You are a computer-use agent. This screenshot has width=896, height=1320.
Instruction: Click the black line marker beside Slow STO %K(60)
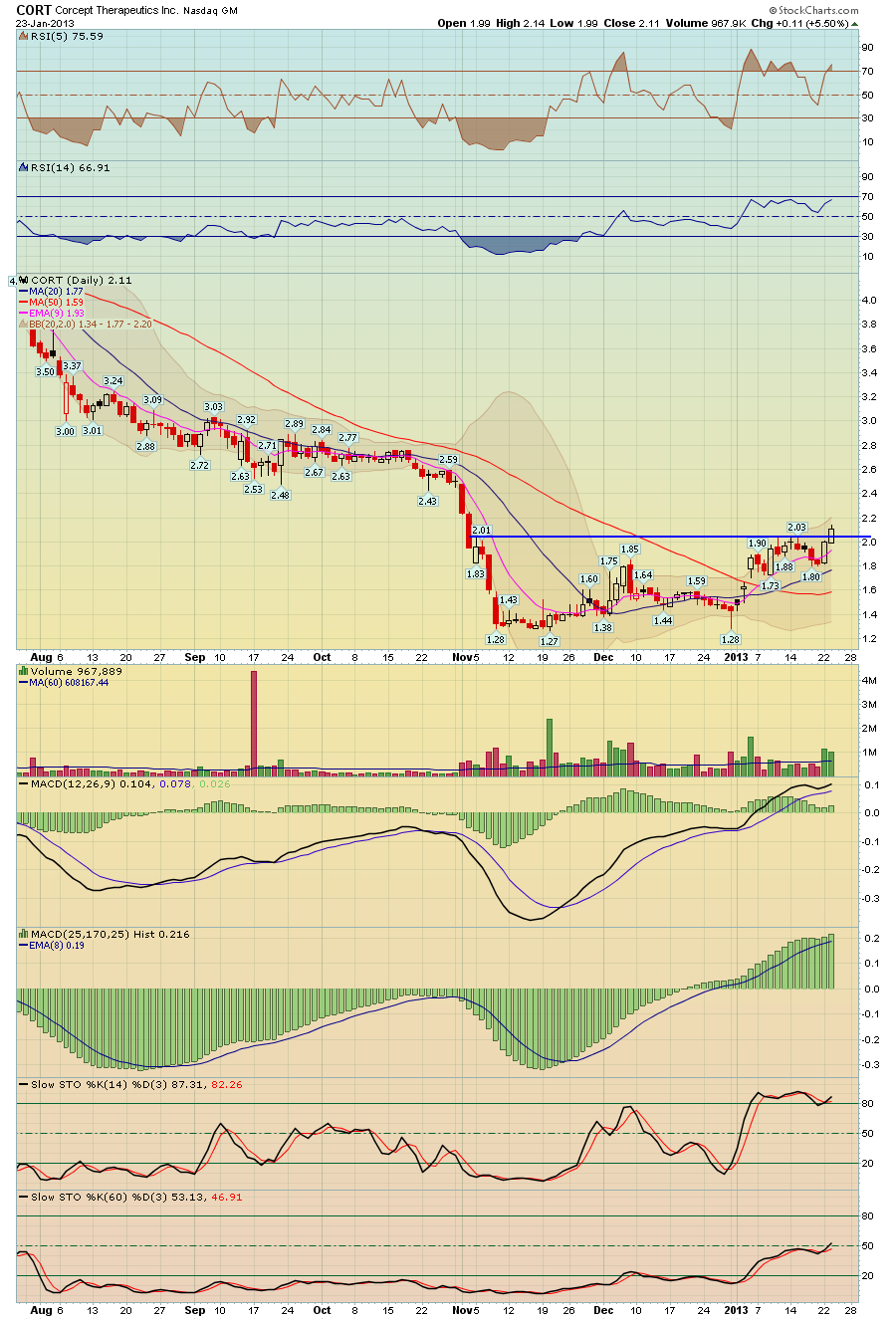[24, 1198]
